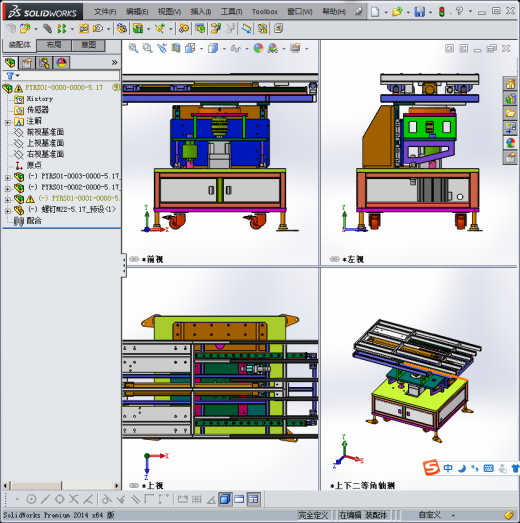
Task: Click the Smart Fasteners icon
Action: pyautogui.click(x=83, y=29)
